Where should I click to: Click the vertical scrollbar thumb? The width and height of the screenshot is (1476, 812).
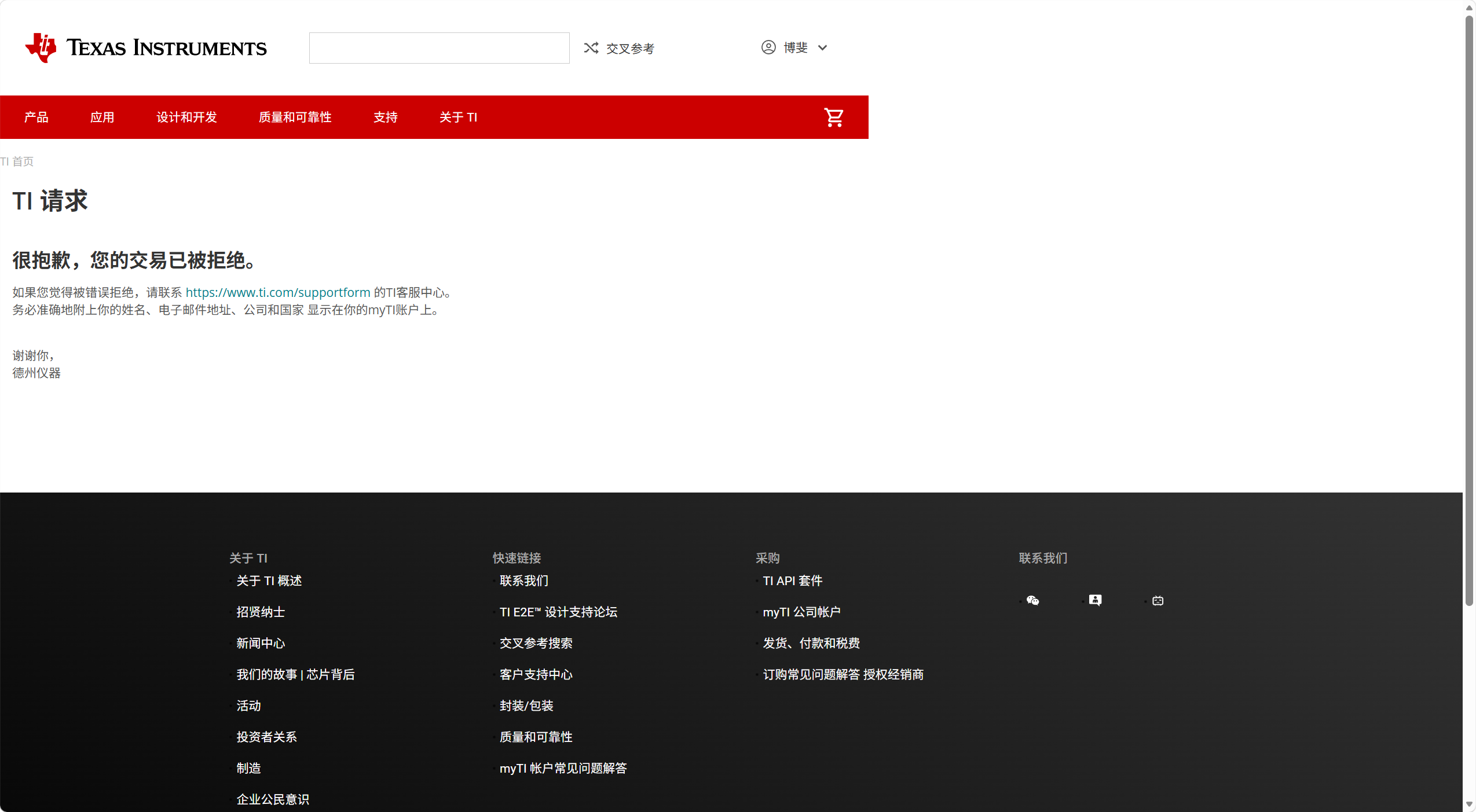click(x=1469, y=310)
